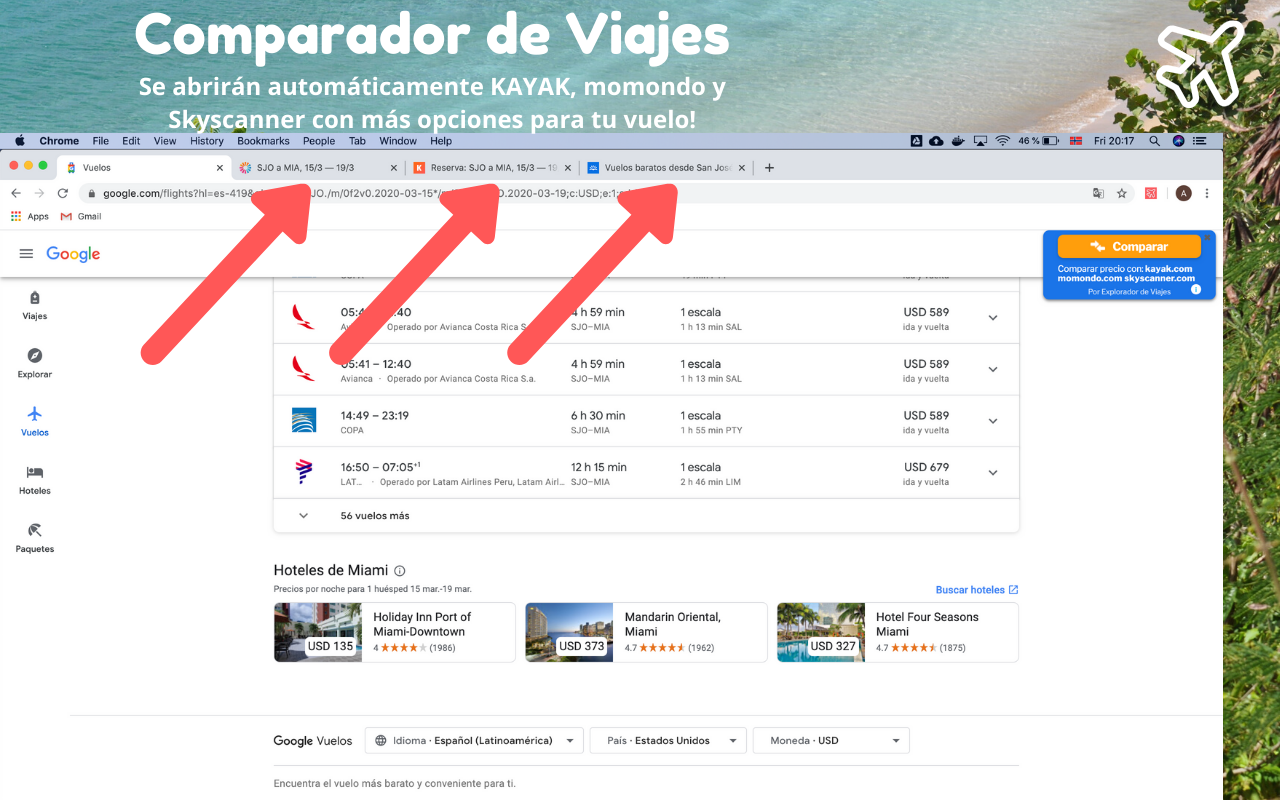The height and width of the screenshot is (800, 1280).
Task: Open a new tab with the plus button
Action: (769, 168)
